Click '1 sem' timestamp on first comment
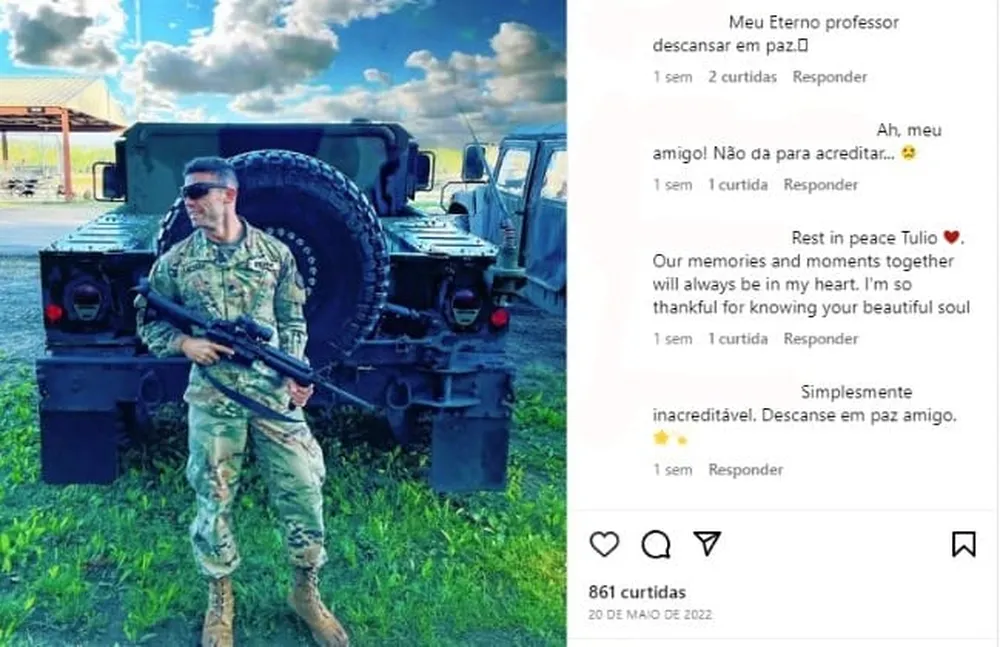 pos(673,77)
